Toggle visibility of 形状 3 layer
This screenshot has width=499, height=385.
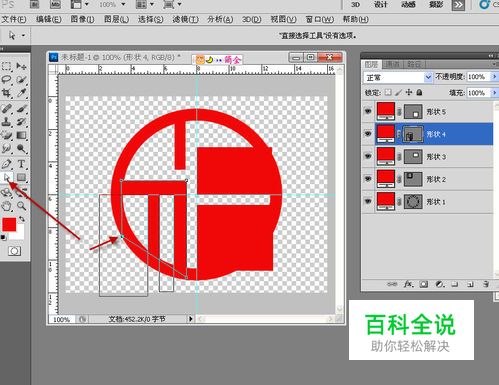pyautogui.click(x=368, y=156)
